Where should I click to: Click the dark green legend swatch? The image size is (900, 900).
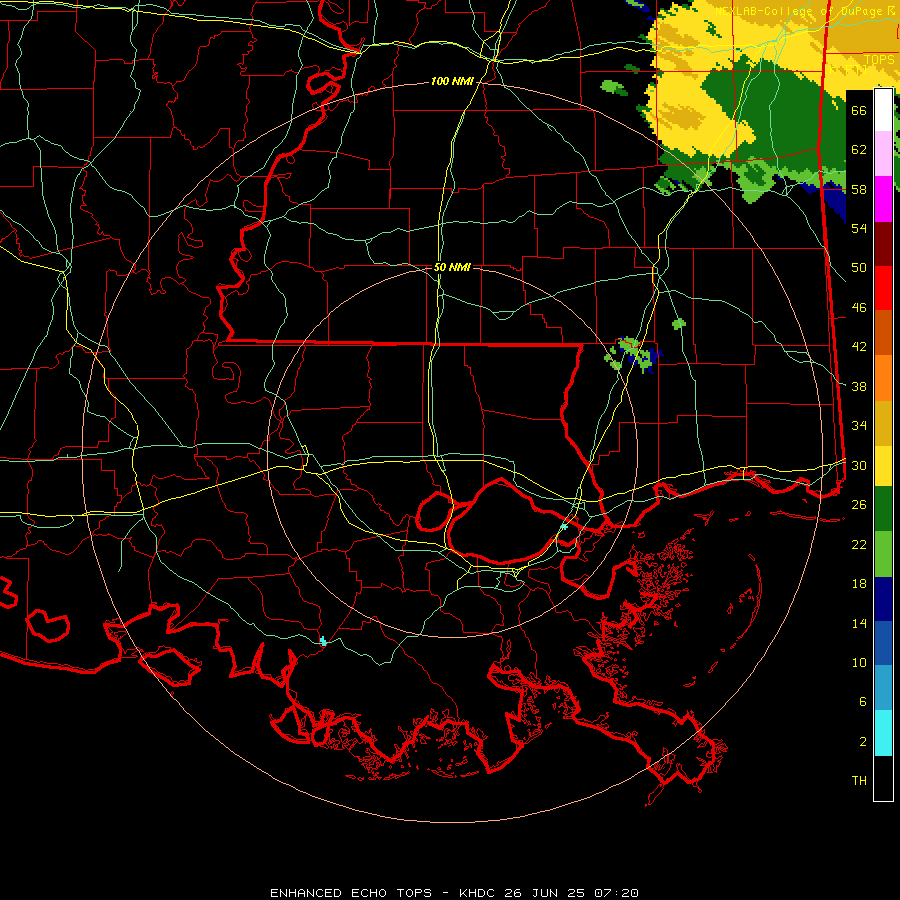pos(883,509)
